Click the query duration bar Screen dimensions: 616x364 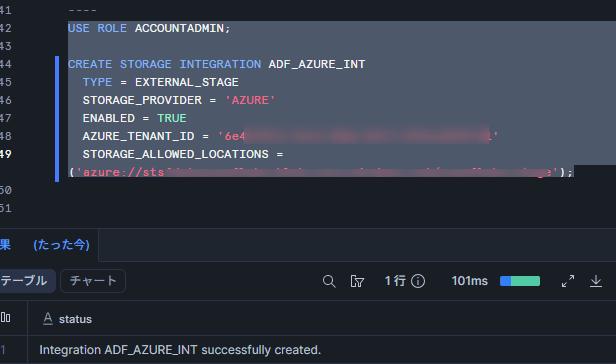click(x=520, y=281)
